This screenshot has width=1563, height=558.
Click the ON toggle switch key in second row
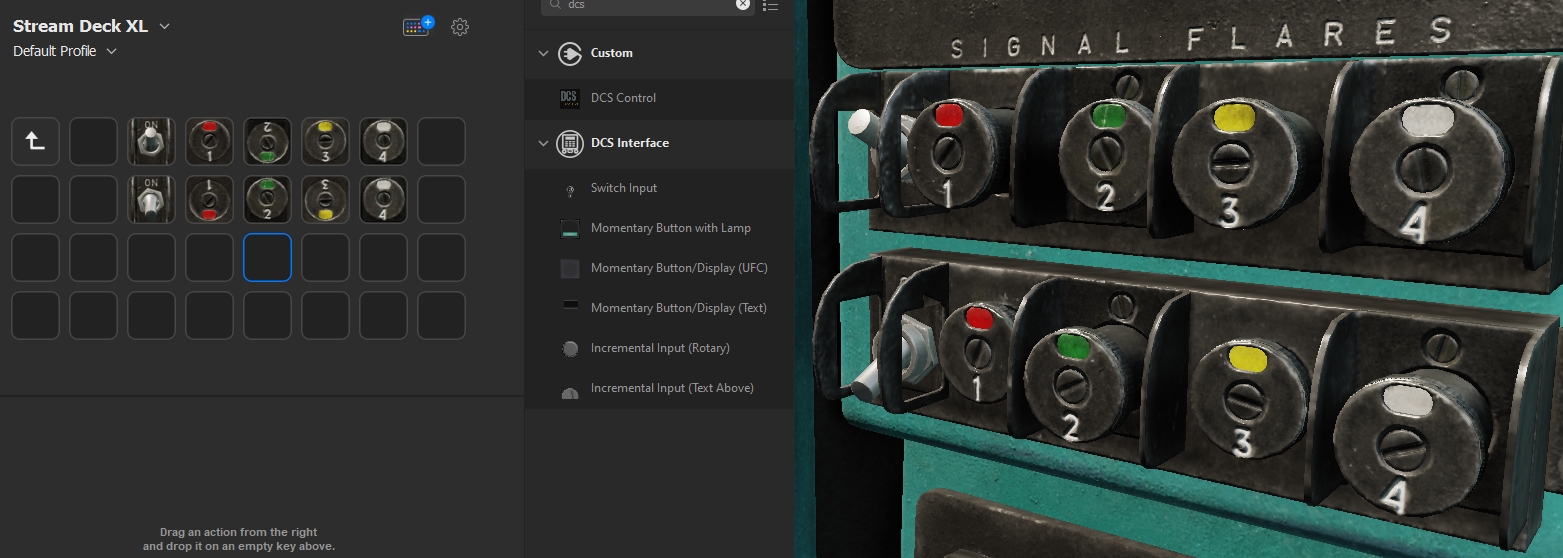point(151,200)
